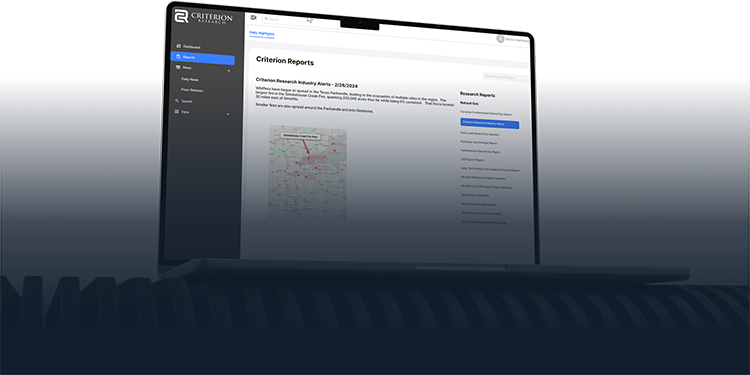The image size is (750, 375).
Task: Click the wildfire map image
Action: tap(307, 173)
